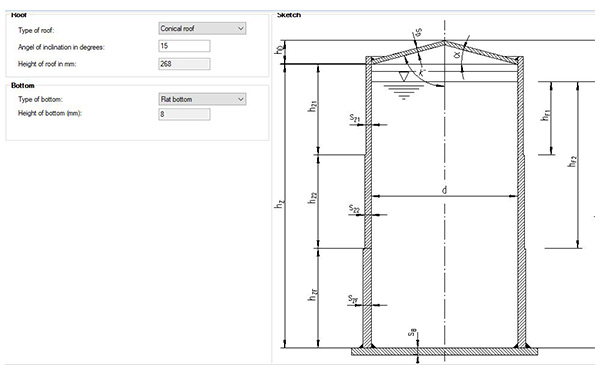Viewport: 600px width, 375px height.
Task: Click the Bottom group header
Action: click(x=23, y=85)
